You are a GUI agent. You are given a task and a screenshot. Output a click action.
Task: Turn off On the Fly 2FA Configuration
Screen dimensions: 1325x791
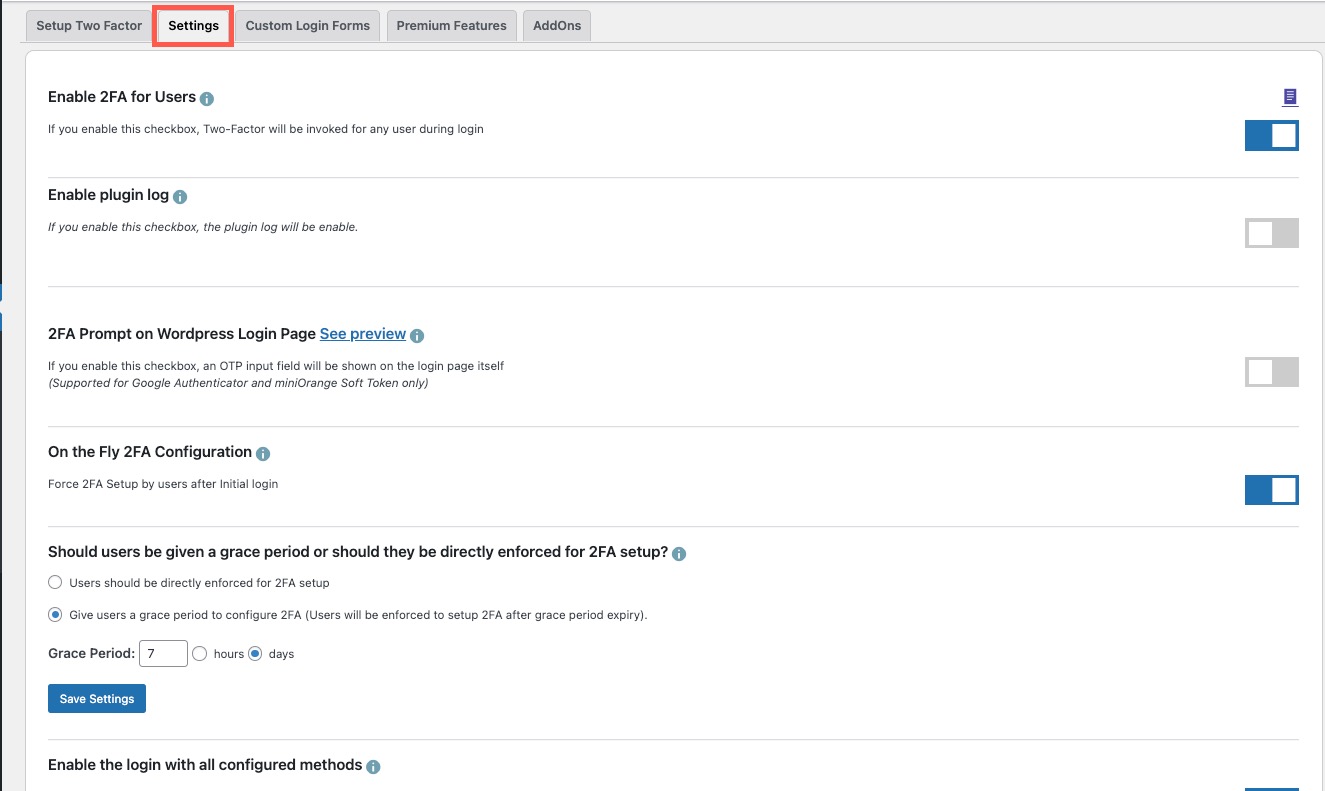[x=1271, y=490]
